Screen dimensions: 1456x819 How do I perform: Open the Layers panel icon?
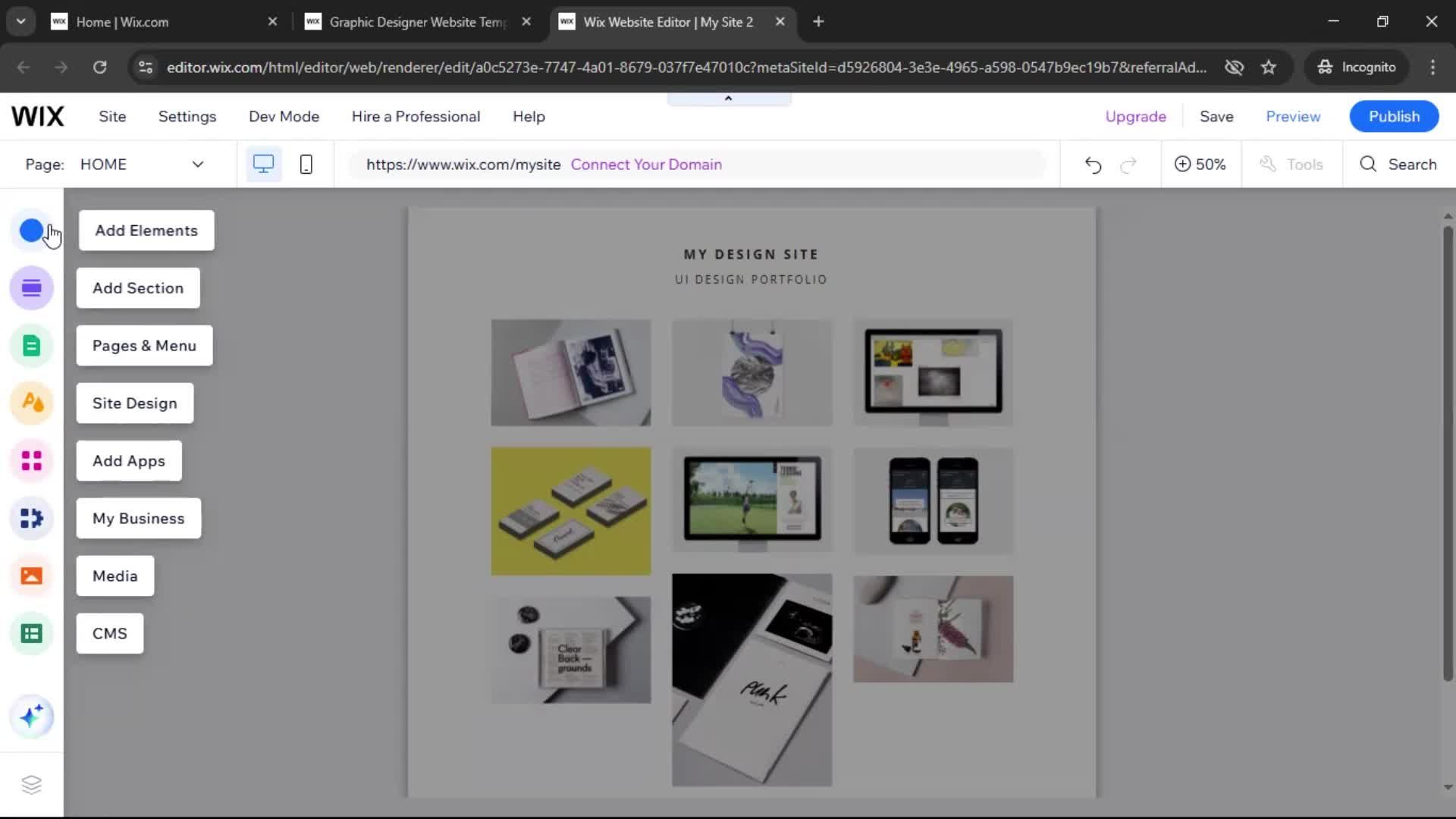(x=31, y=784)
